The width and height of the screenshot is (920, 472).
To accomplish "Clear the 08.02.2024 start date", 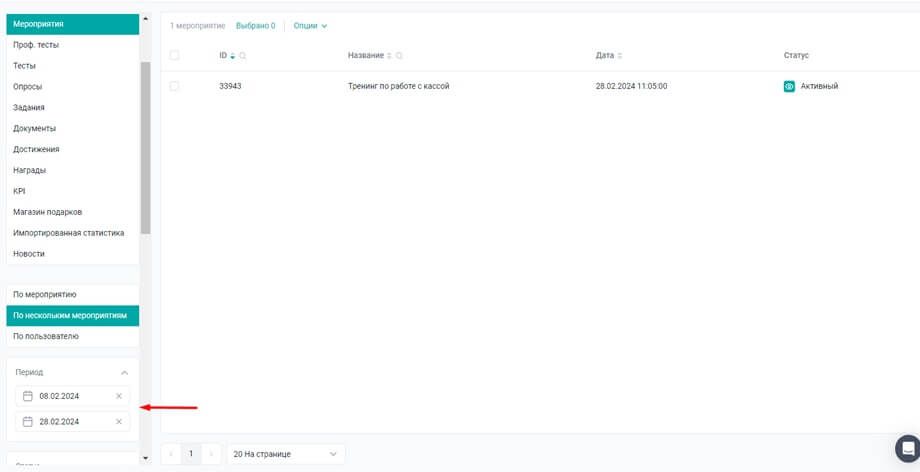I will [x=119, y=396].
